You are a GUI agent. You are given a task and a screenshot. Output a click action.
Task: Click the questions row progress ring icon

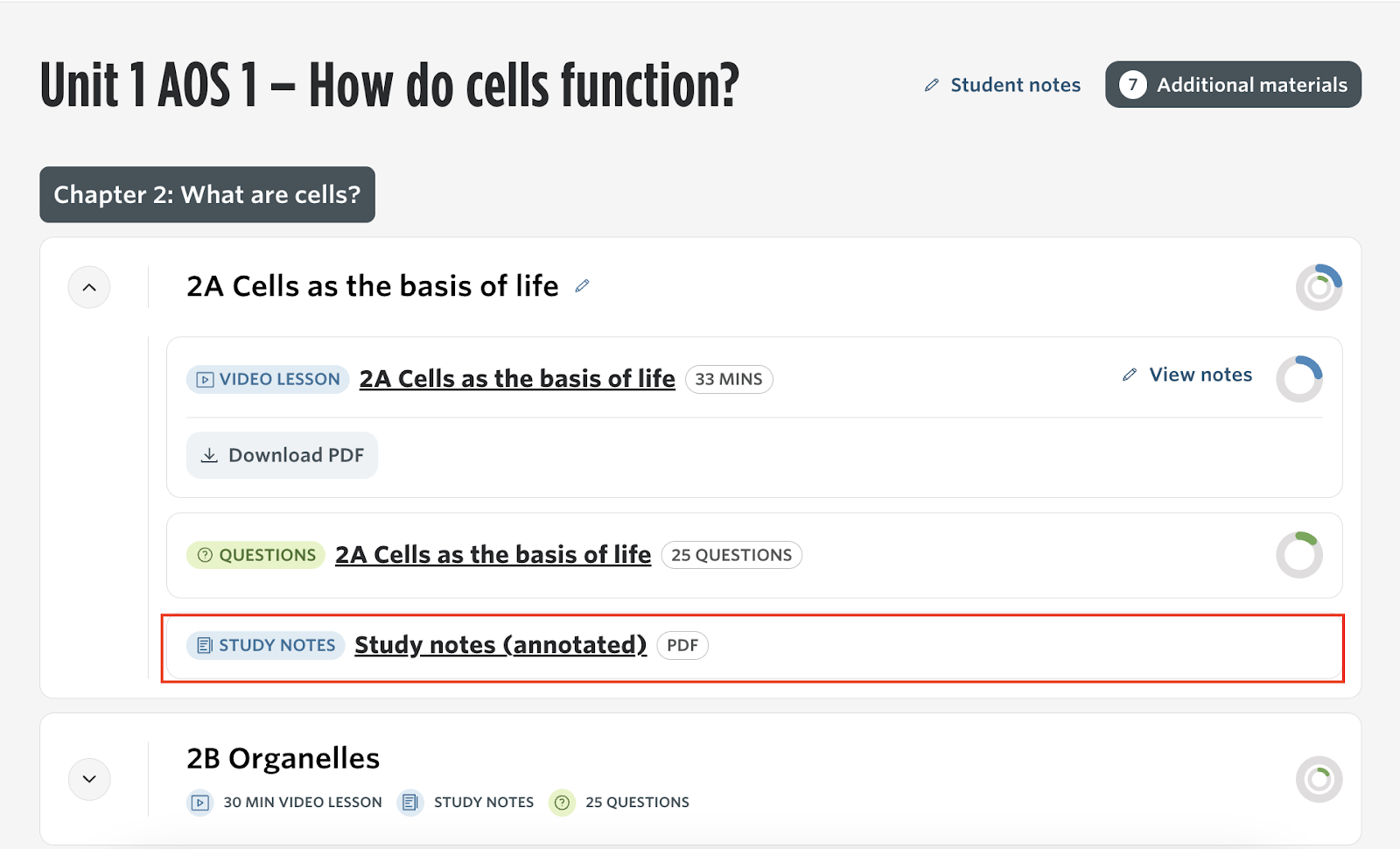click(x=1299, y=555)
